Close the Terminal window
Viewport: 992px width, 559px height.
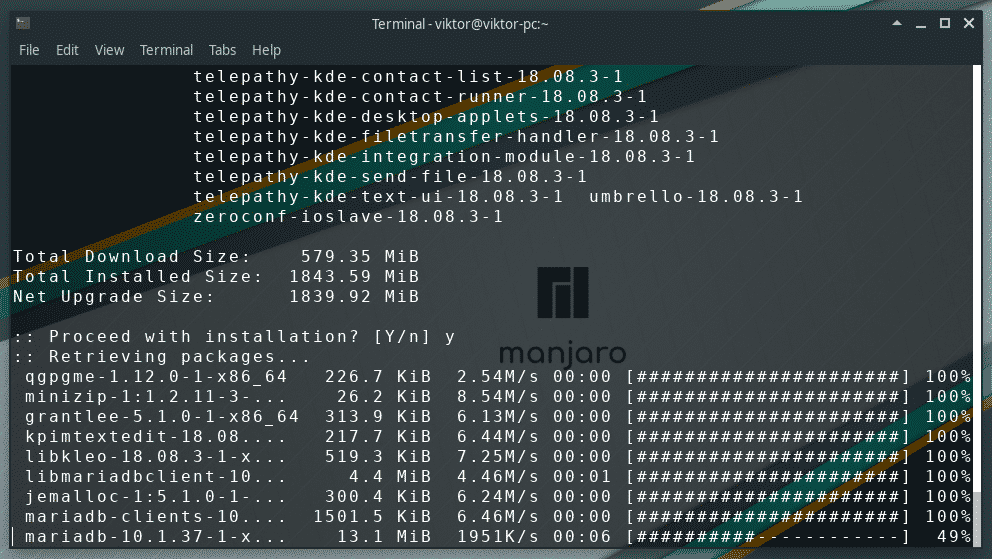[x=971, y=23]
